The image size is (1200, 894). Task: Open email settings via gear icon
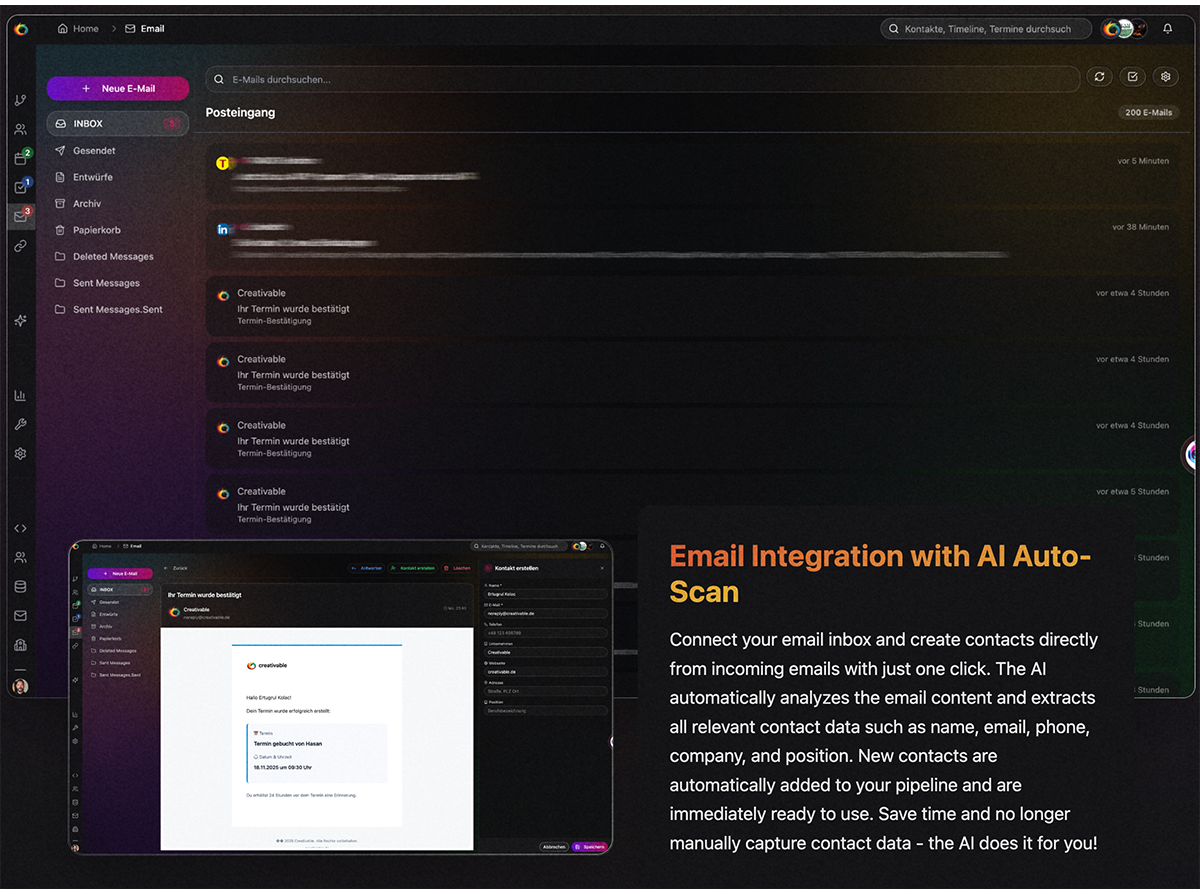1165,76
